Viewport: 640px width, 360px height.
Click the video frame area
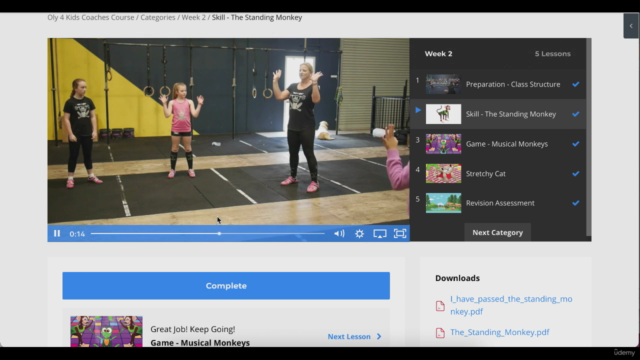229,131
